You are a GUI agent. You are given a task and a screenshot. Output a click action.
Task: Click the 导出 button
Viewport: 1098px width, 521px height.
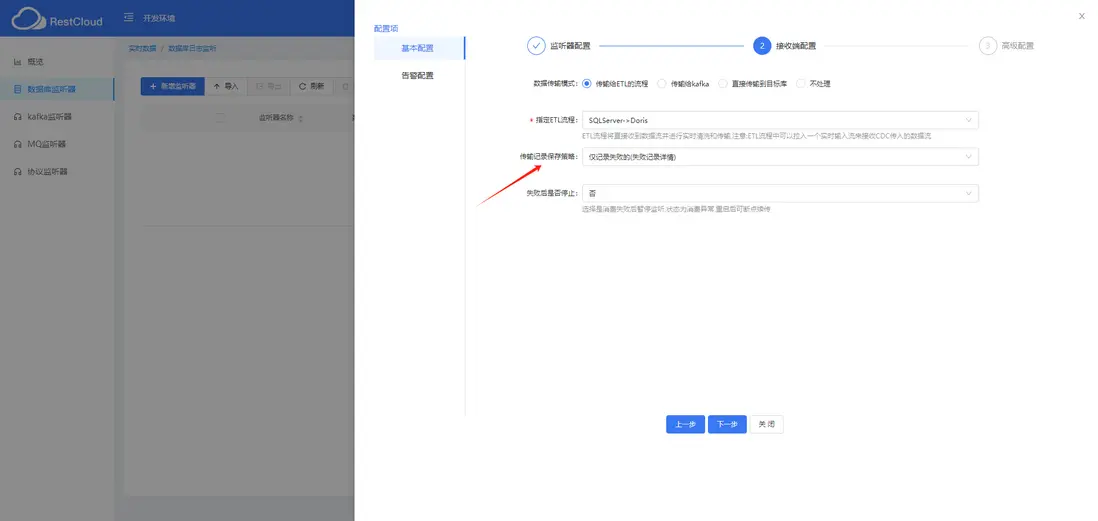point(269,86)
